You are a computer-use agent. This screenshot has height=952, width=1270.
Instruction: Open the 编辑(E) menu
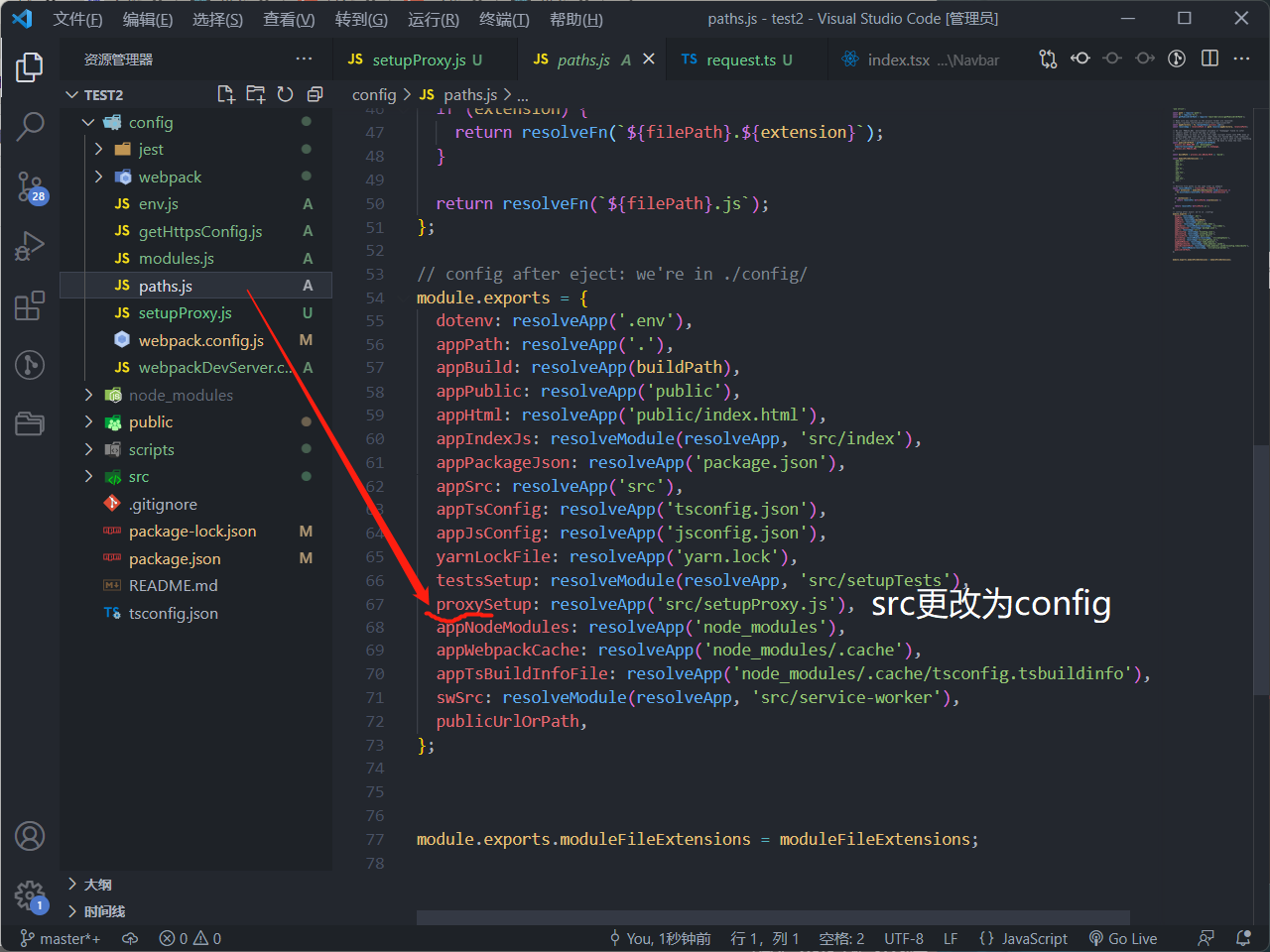coord(148,19)
